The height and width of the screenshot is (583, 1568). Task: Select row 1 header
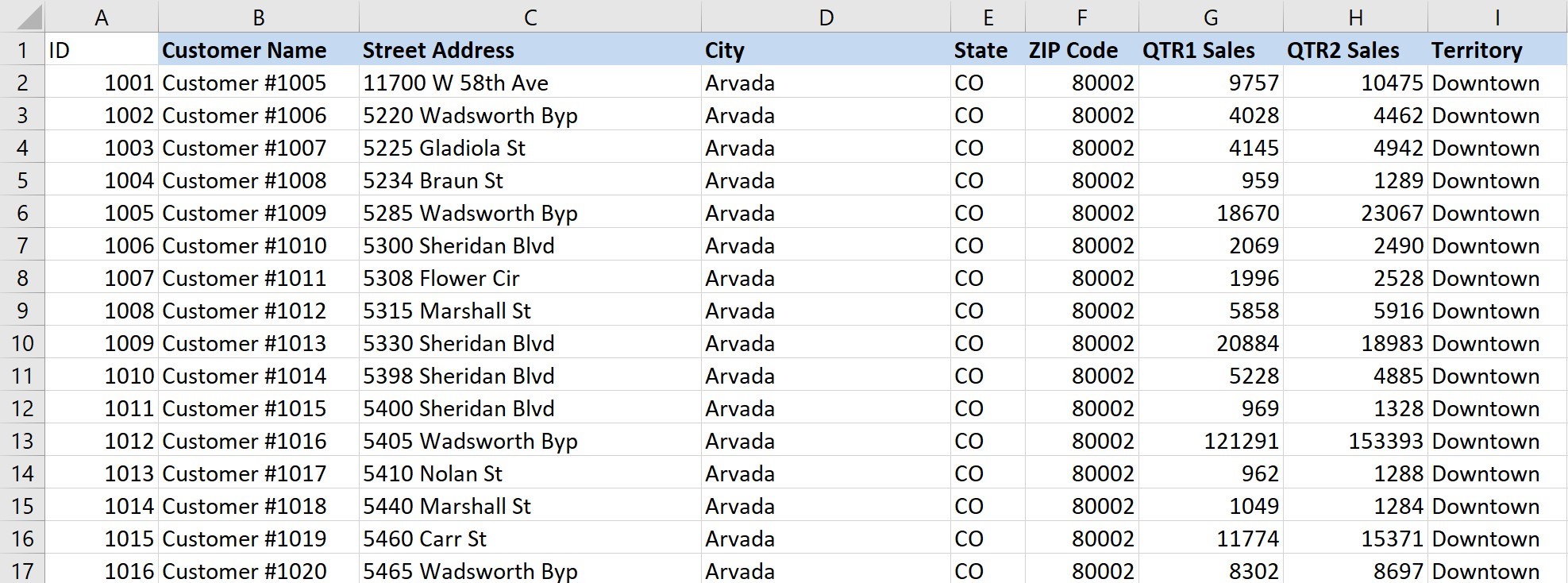click(21, 50)
